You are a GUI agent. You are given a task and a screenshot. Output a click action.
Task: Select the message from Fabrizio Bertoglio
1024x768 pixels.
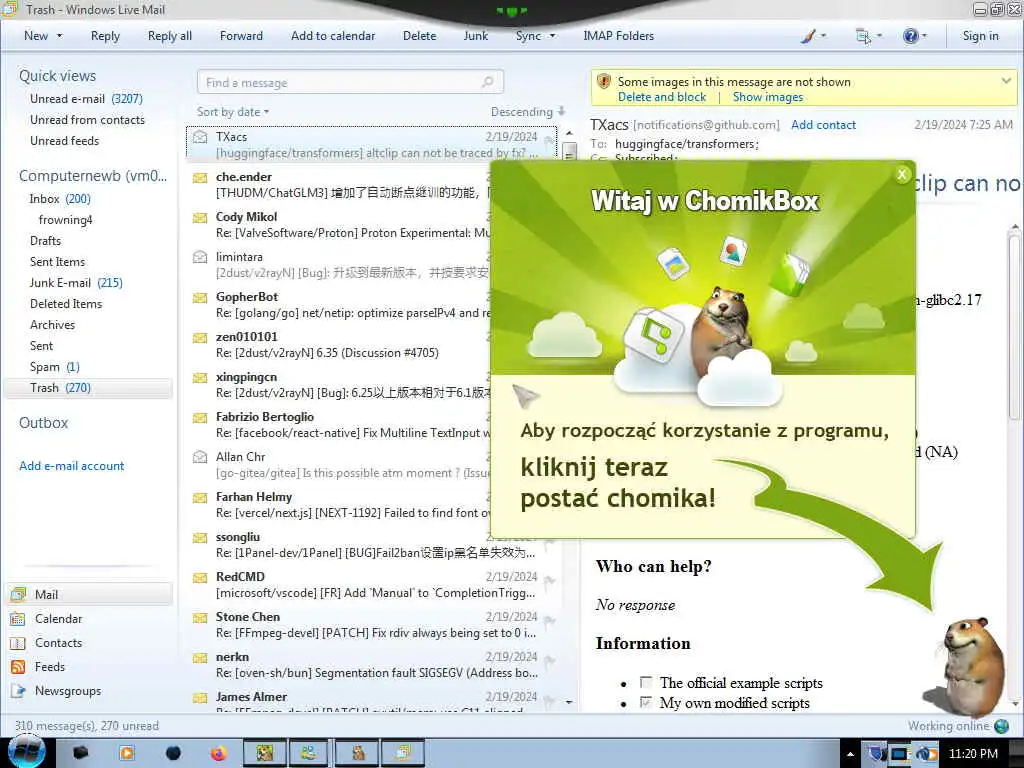click(340, 425)
